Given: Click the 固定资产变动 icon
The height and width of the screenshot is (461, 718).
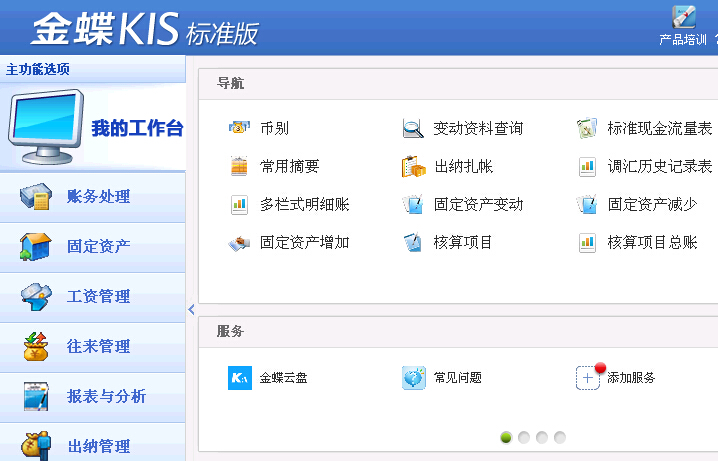Looking at the screenshot, I should coord(413,204).
